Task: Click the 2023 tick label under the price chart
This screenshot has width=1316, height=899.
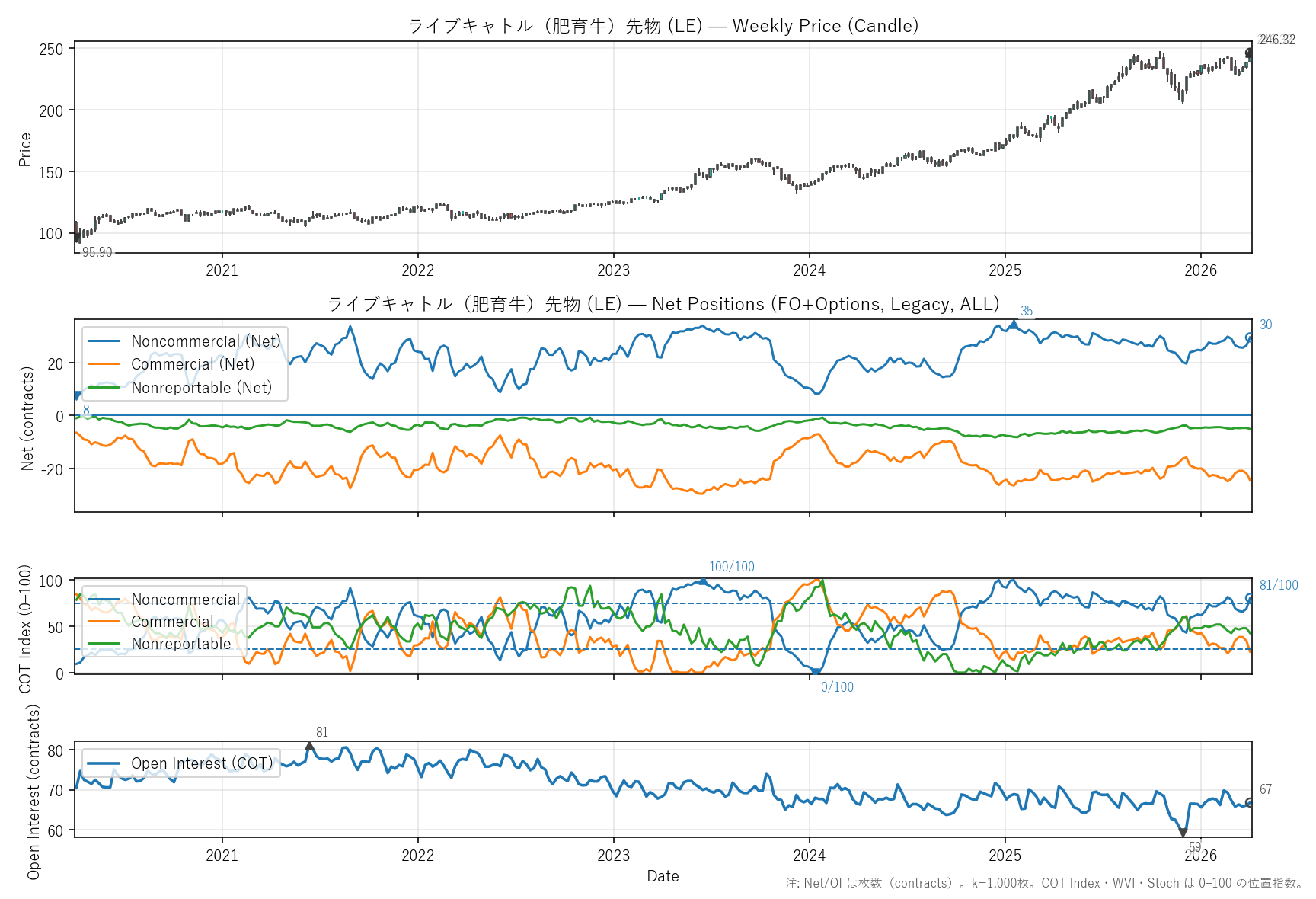Action: click(613, 270)
